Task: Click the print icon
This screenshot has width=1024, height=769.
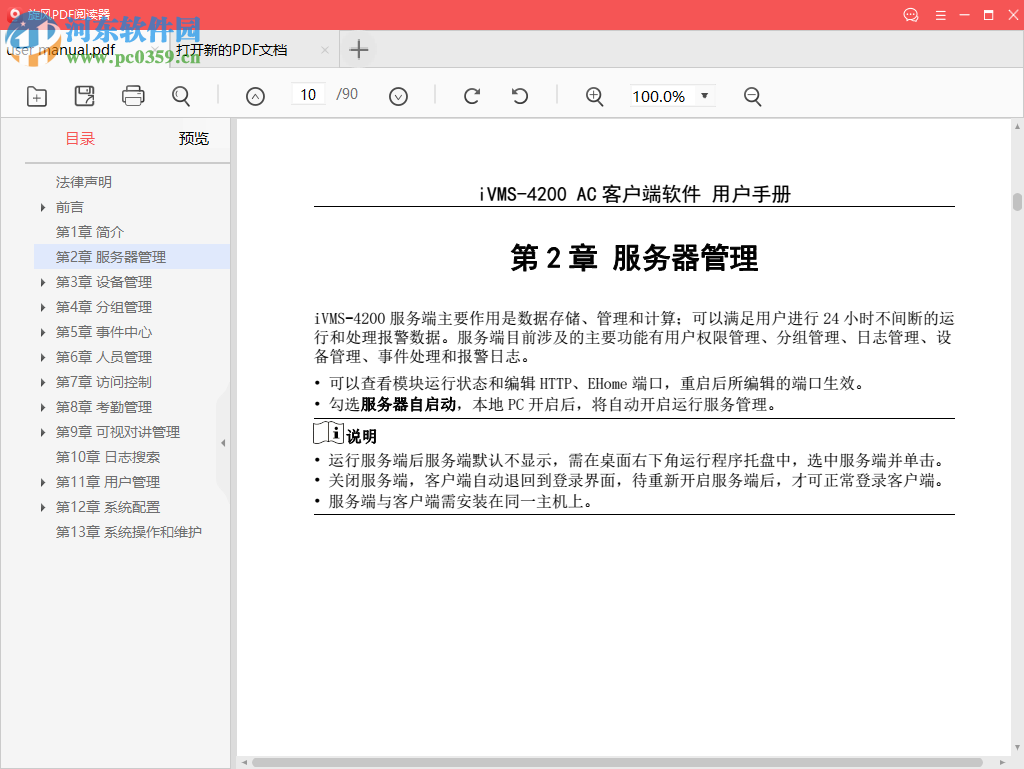Action: click(132, 96)
